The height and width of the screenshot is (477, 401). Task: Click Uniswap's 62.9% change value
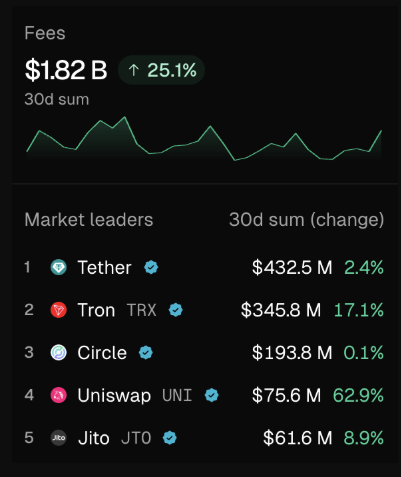click(x=358, y=395)
